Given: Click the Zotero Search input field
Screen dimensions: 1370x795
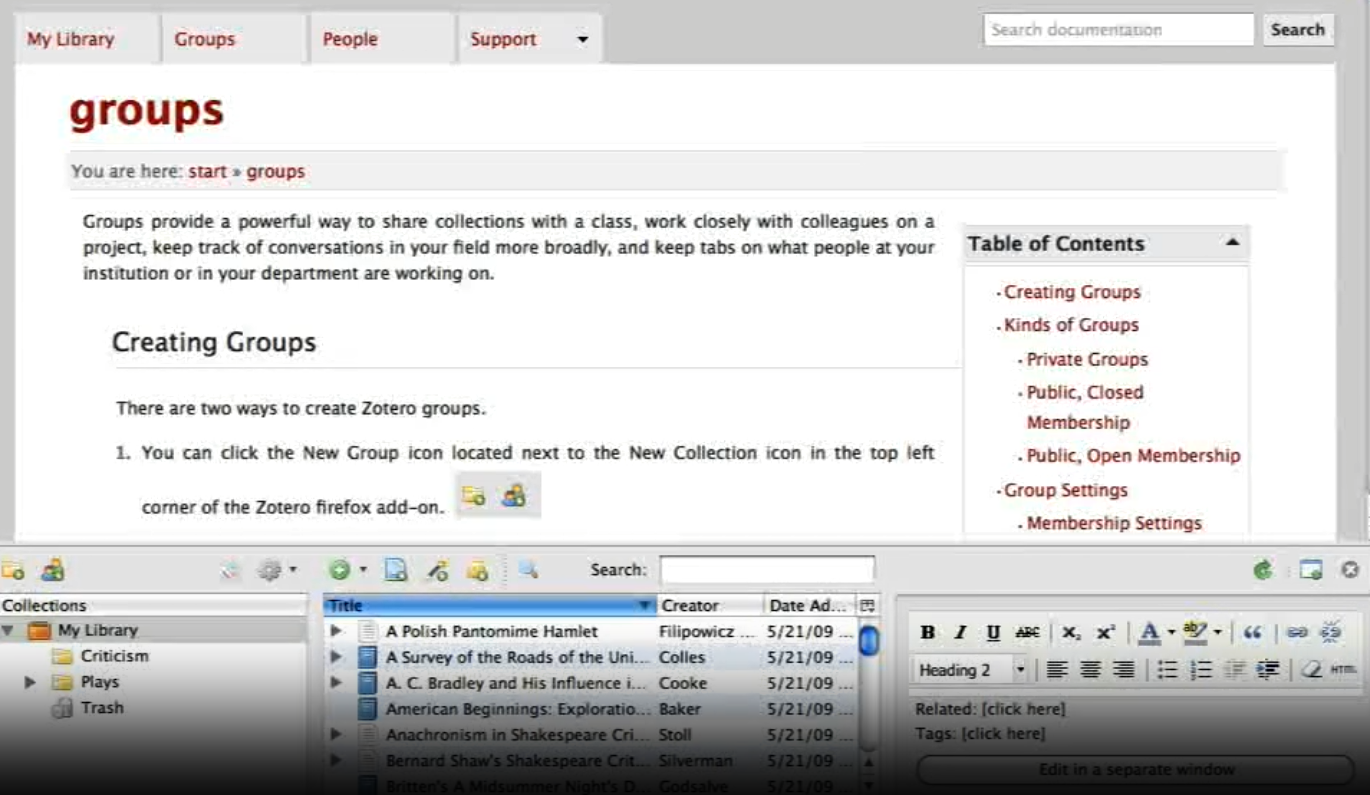Looking at the screenshot, I should (766, 570).
